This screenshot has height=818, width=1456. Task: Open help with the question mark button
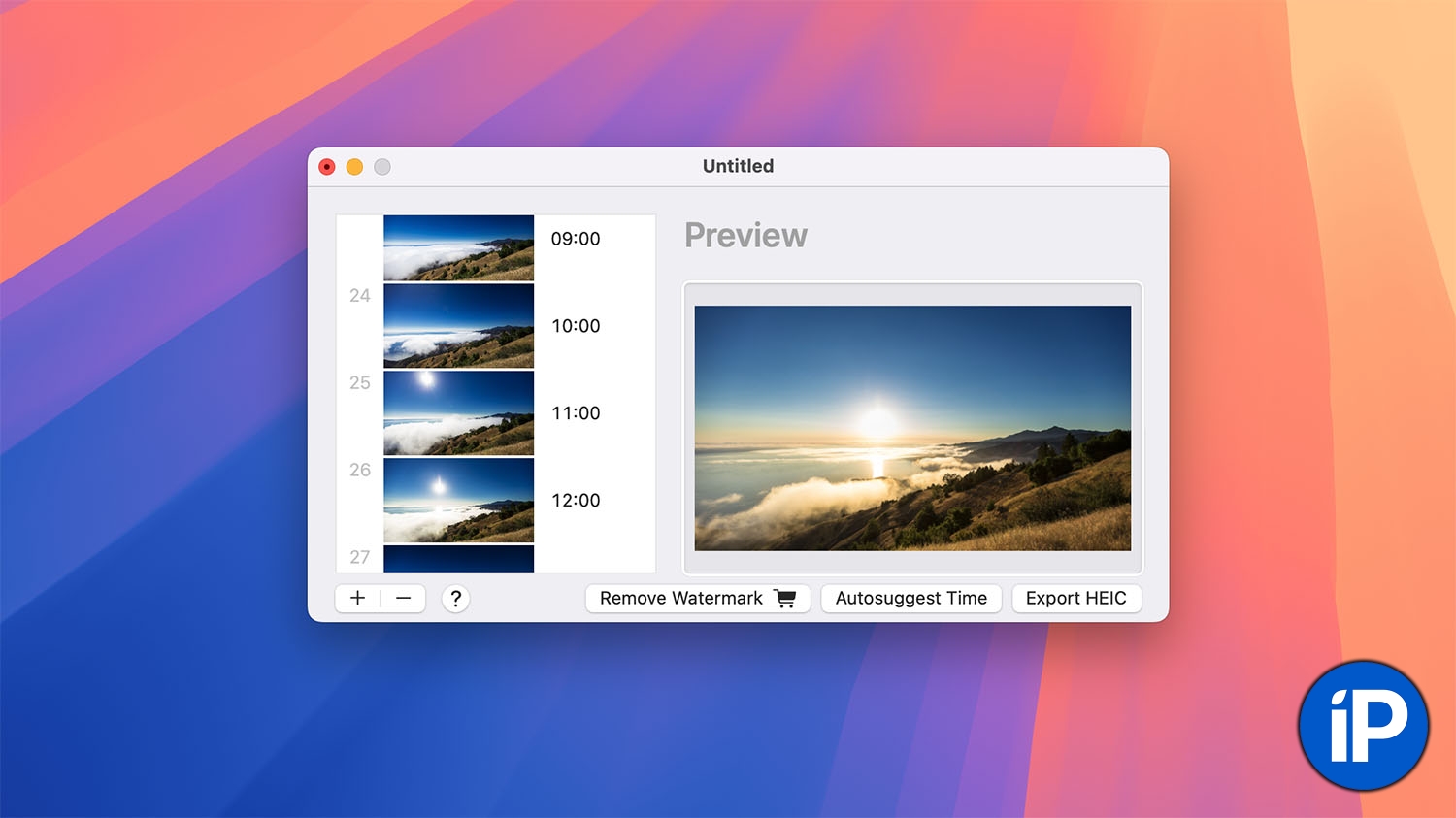point(455,599)
